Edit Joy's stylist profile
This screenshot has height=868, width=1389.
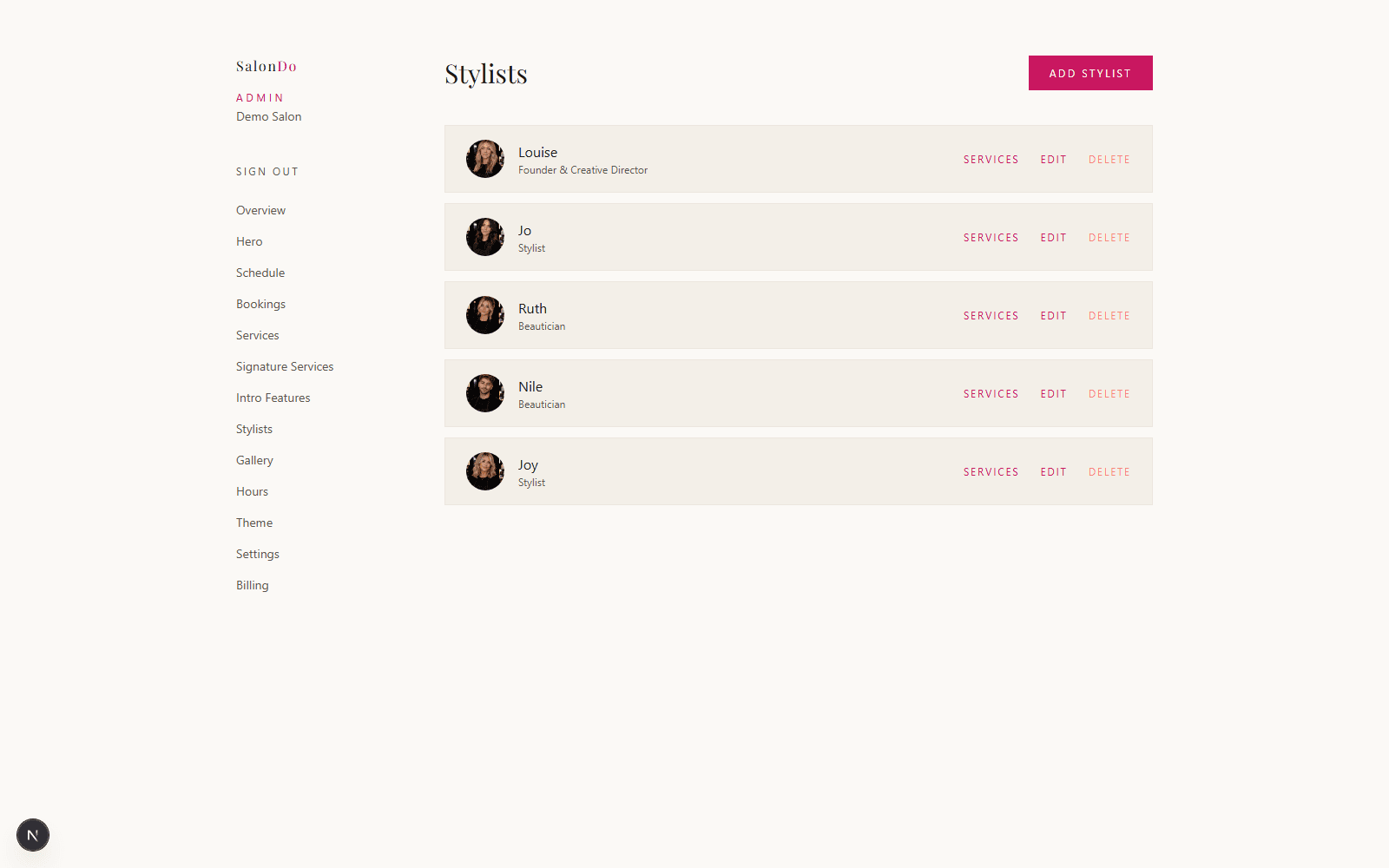click(1053, 472)
